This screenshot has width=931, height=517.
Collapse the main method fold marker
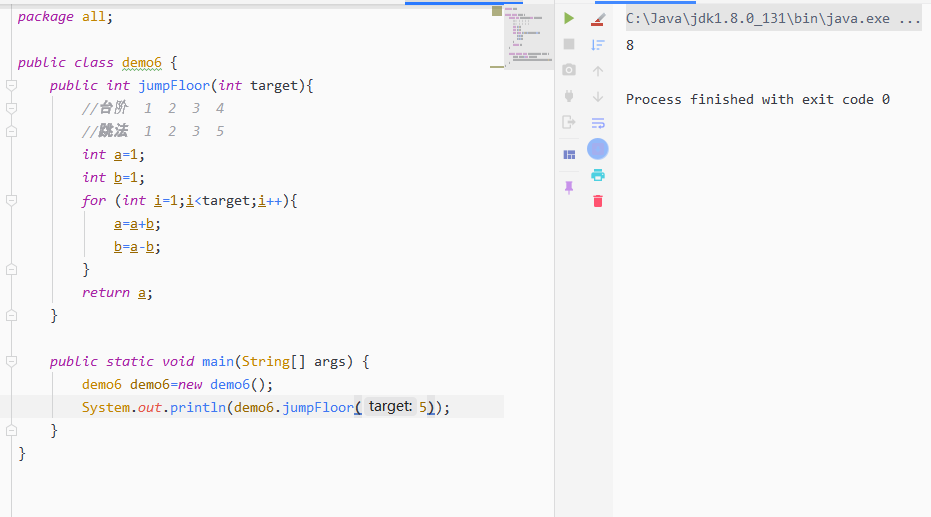[11, 361]
